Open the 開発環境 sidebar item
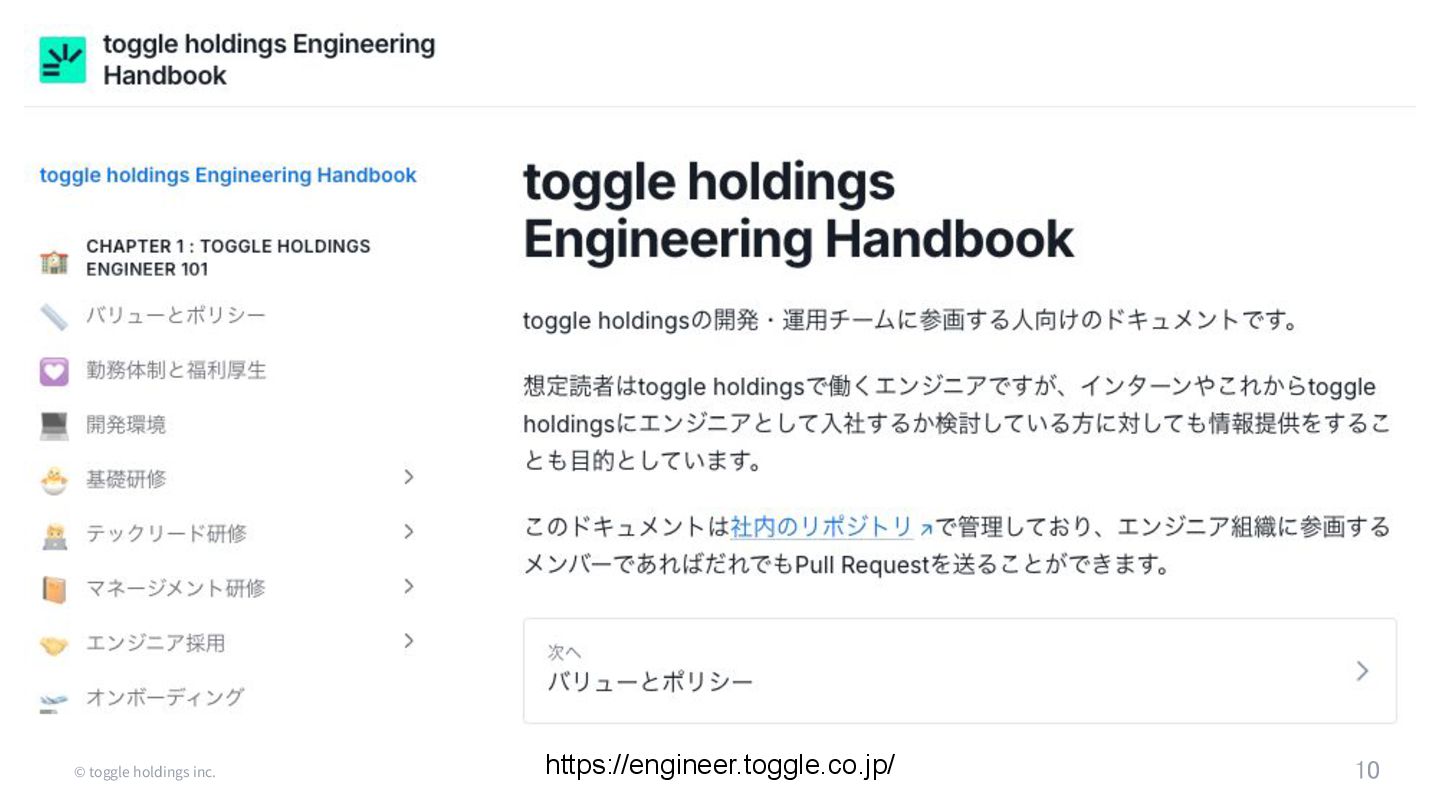The height and width of the screenshot is (810, 1440). coord(126,425)
